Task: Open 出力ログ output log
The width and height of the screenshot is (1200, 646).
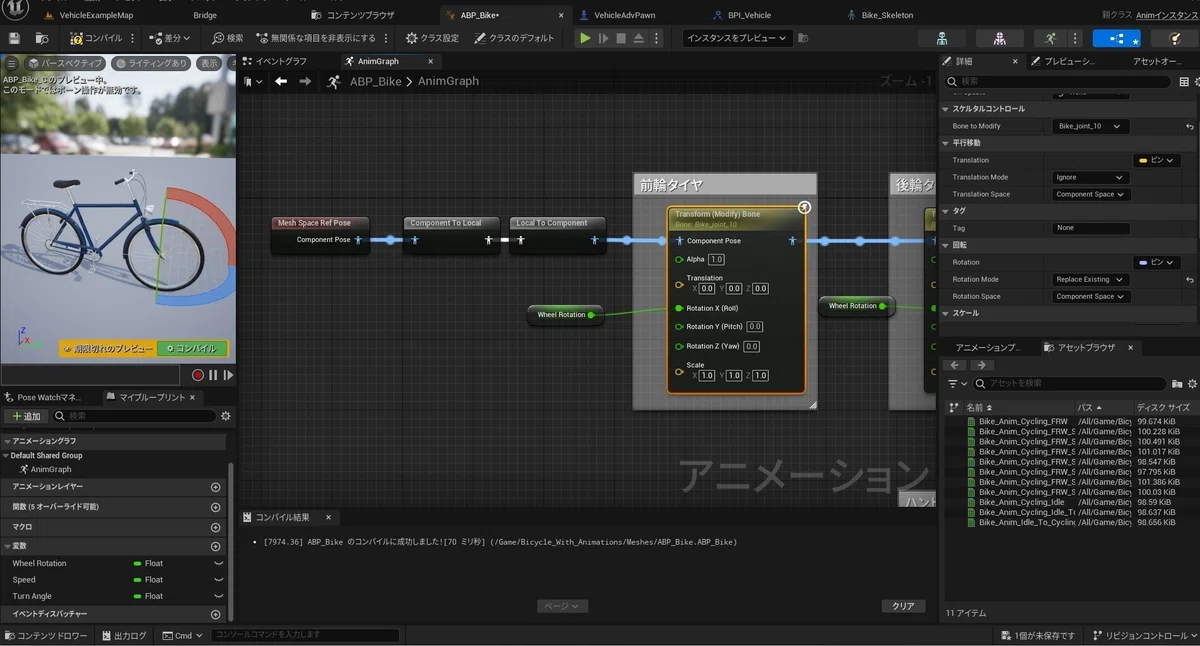Action: tap(123, 635)
